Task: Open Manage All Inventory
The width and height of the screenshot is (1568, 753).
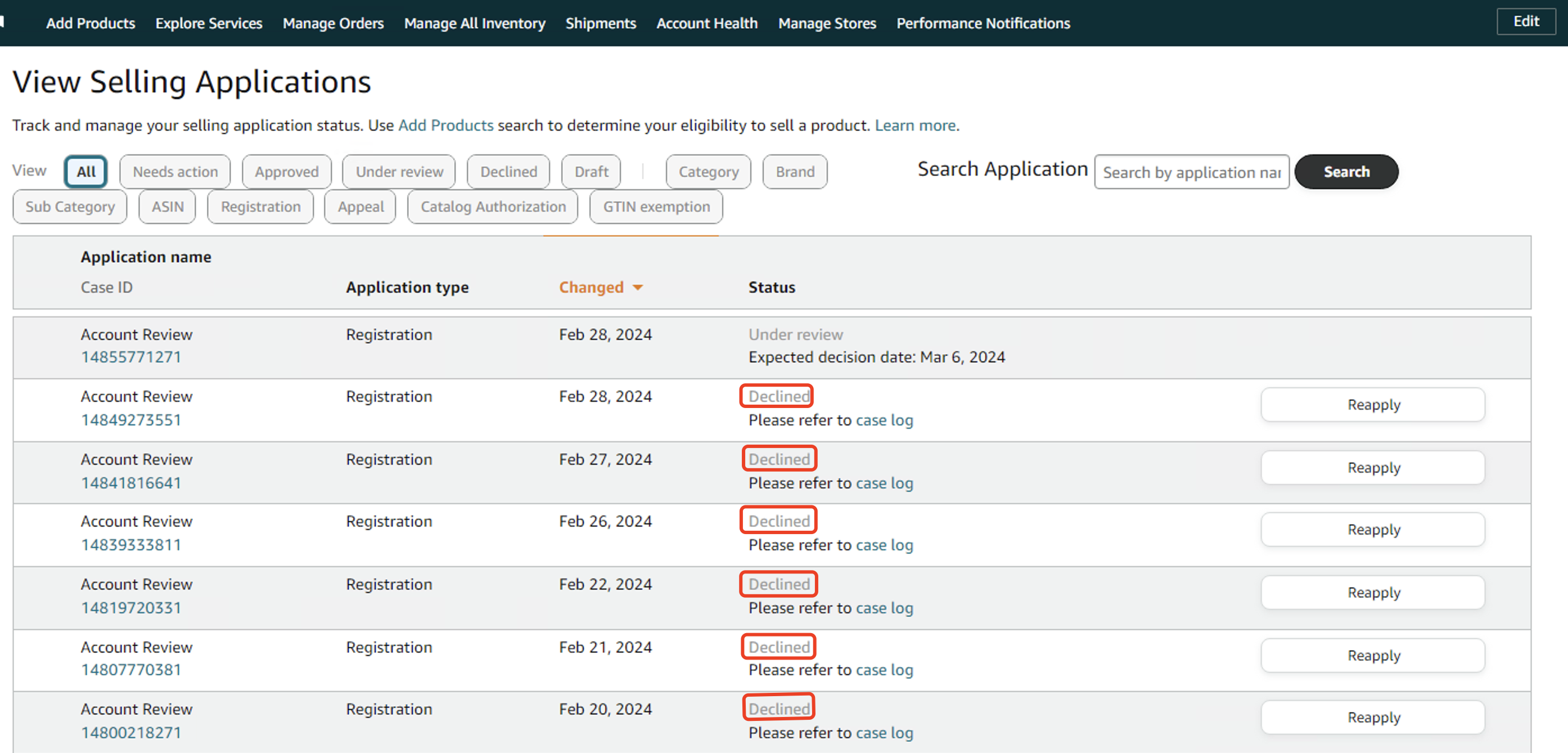Action: [475, 23]
